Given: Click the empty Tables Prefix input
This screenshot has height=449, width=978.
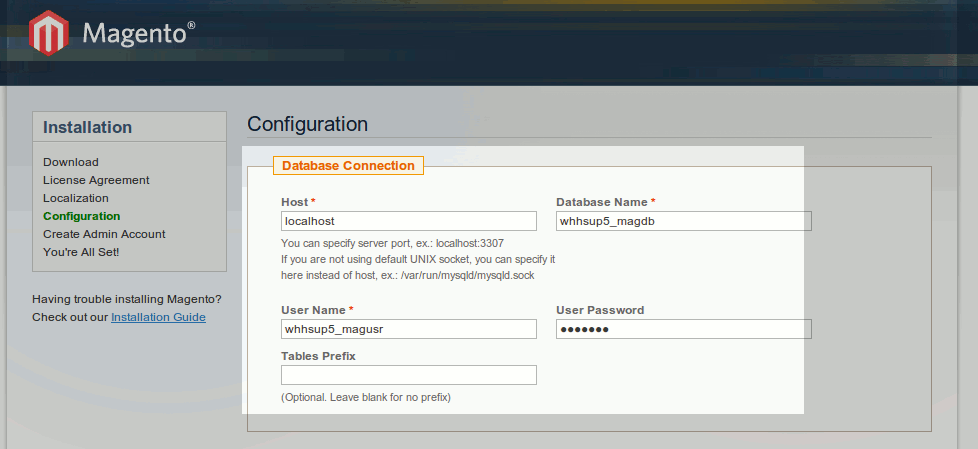Looking at the screenshot, I should coord(408,375).
